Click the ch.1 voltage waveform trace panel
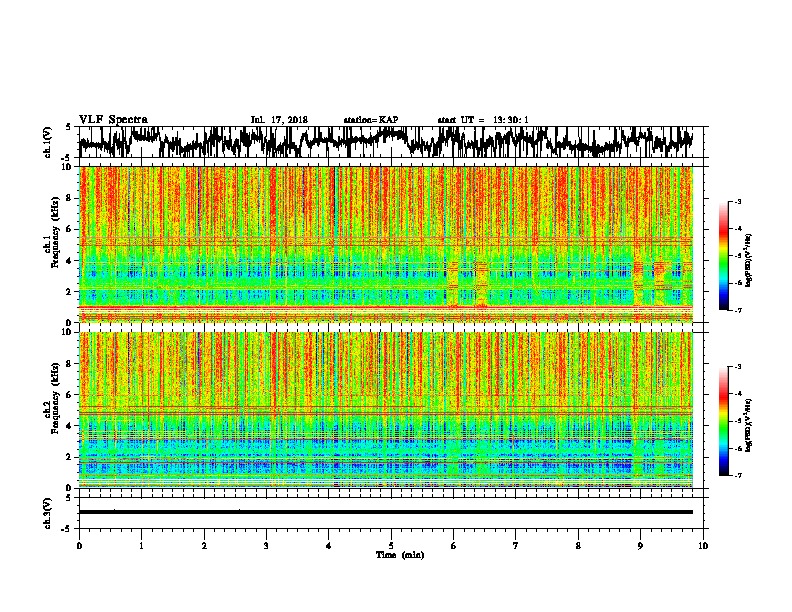 point(390,142)
